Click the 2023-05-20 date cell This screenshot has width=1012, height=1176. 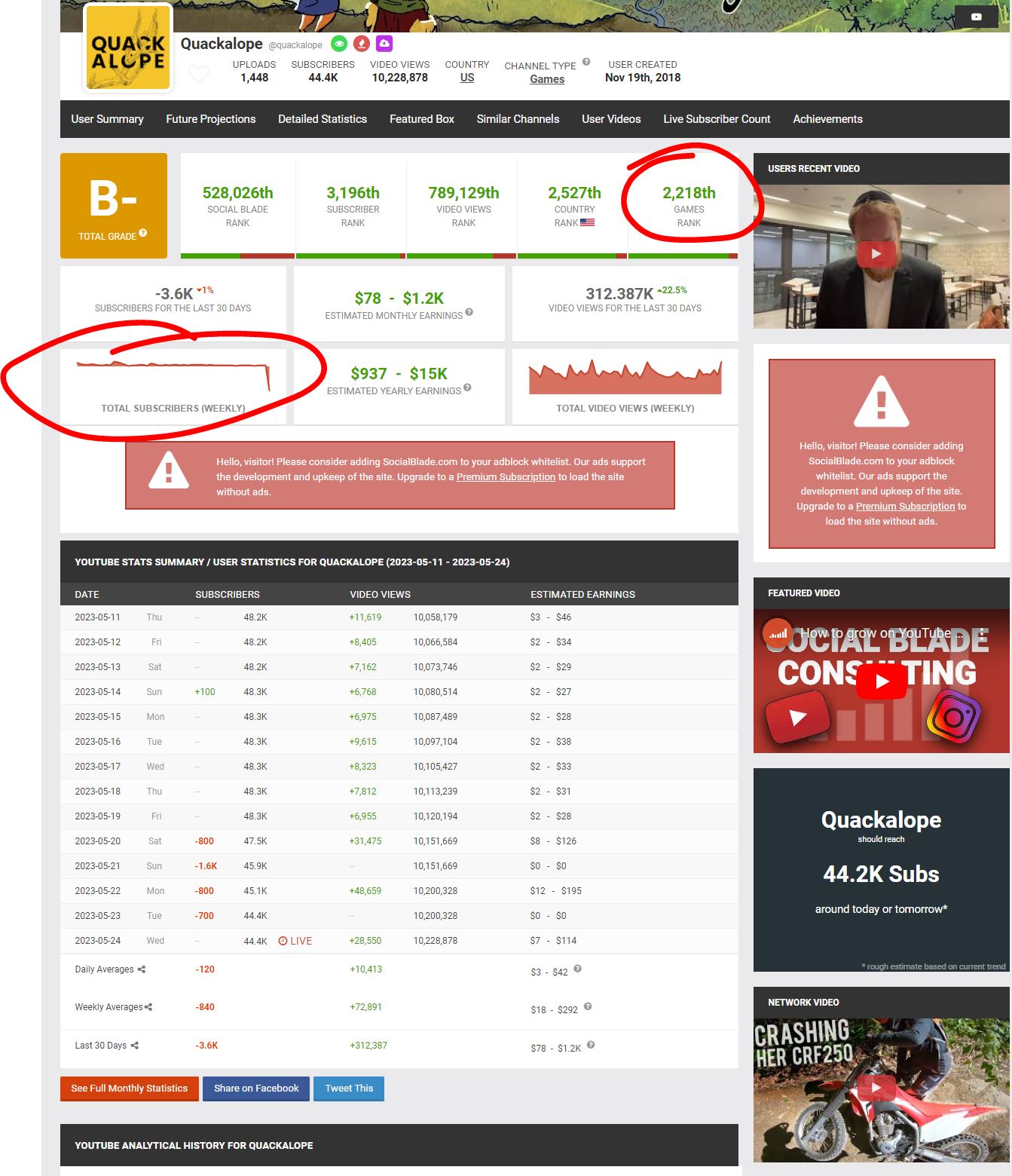pos(98,841)
